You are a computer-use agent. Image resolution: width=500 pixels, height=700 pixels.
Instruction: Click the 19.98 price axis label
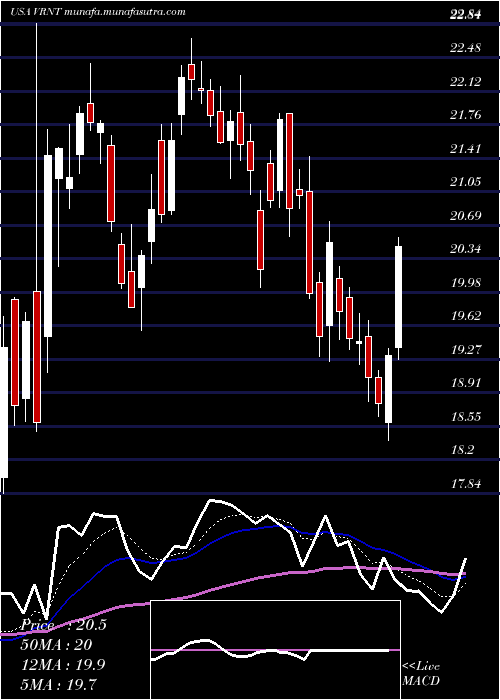tap(466, 282)
